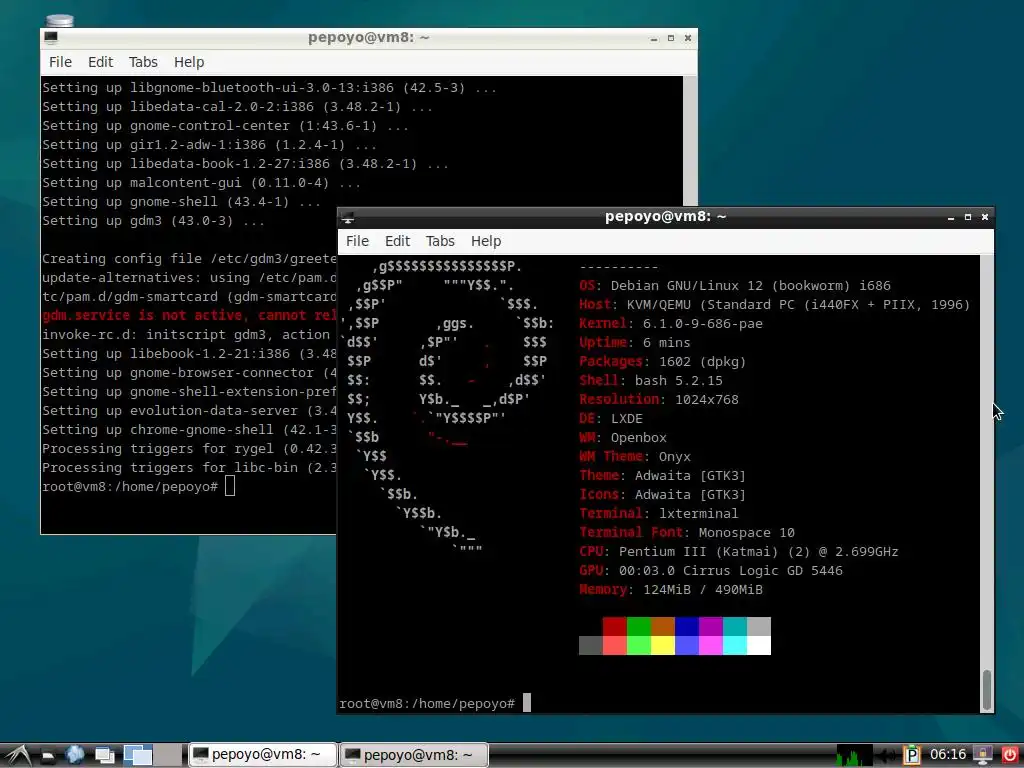Screen dimensions: 1024x768
Task: Click the 'Terminal Font: Monospace 10' line
Action: (687, 532)
